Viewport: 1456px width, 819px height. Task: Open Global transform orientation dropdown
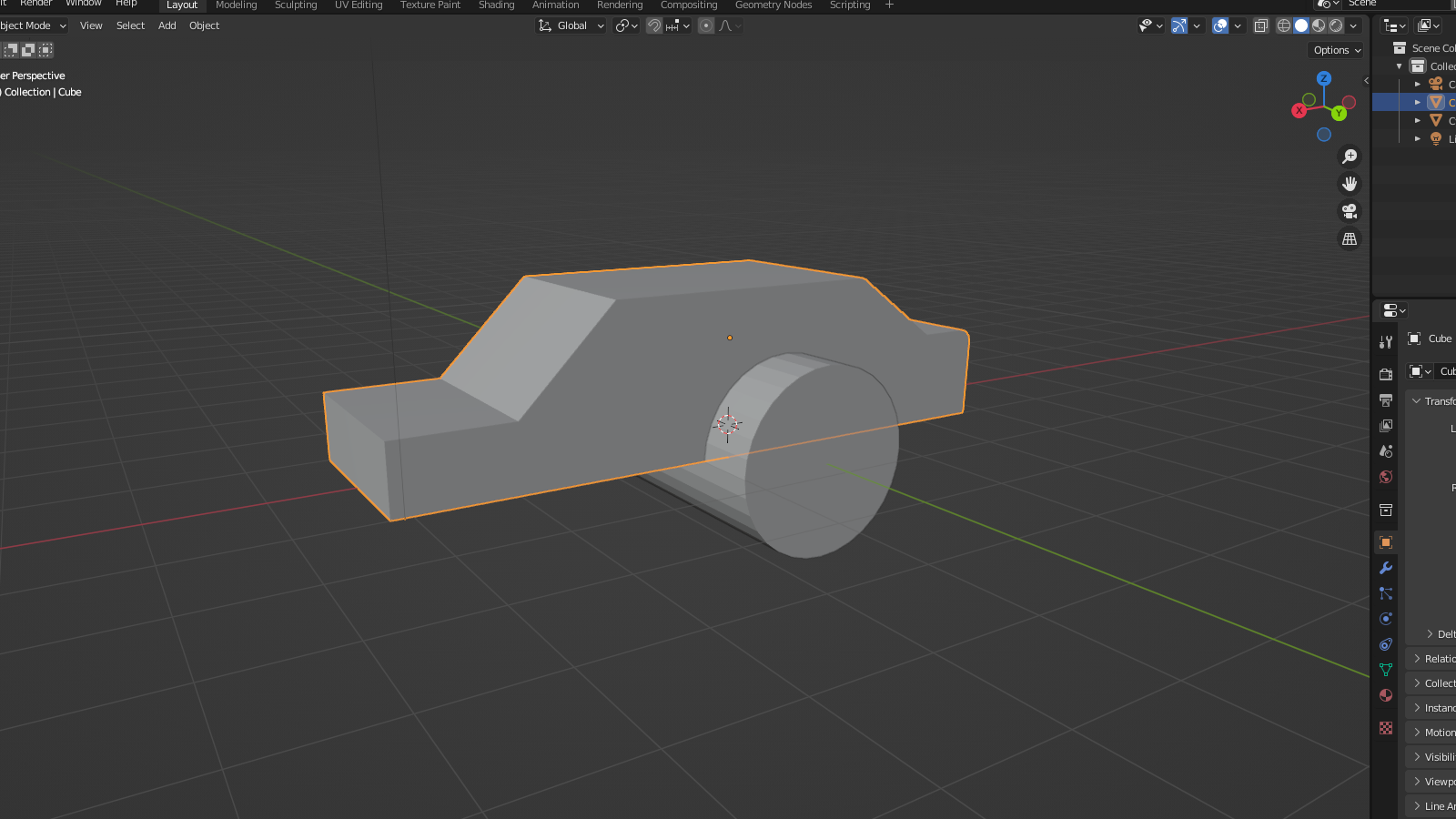tap(571, 25)
